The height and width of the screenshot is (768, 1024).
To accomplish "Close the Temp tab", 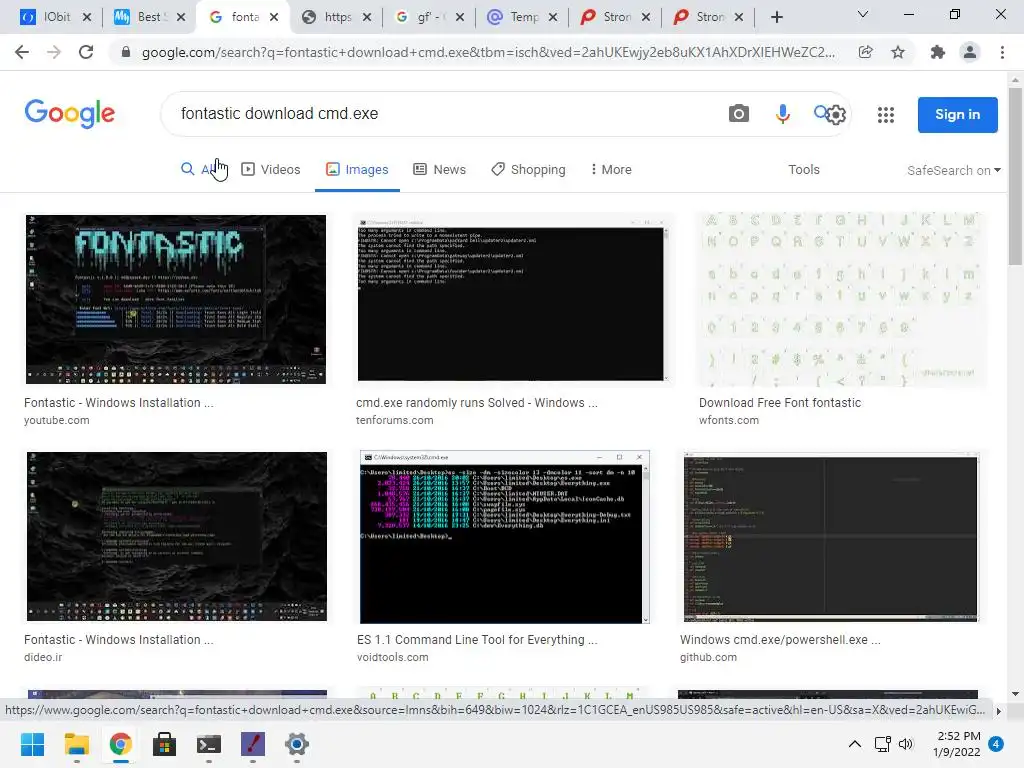I will 553,17.
